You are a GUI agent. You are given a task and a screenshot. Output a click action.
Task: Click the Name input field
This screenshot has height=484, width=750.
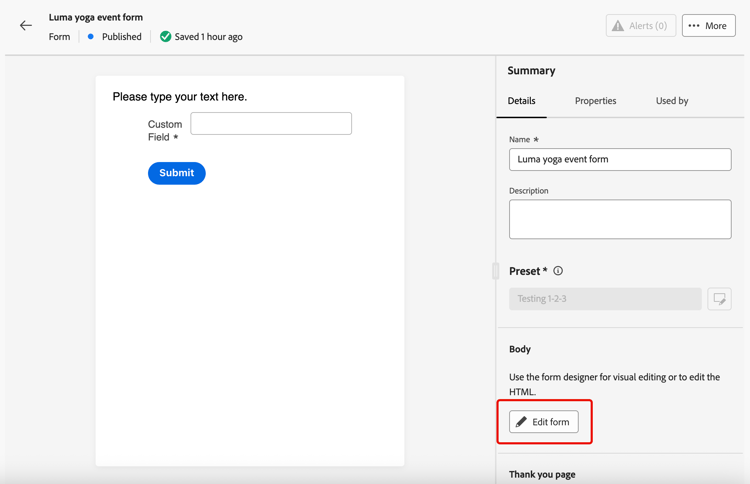pos(620,160)
